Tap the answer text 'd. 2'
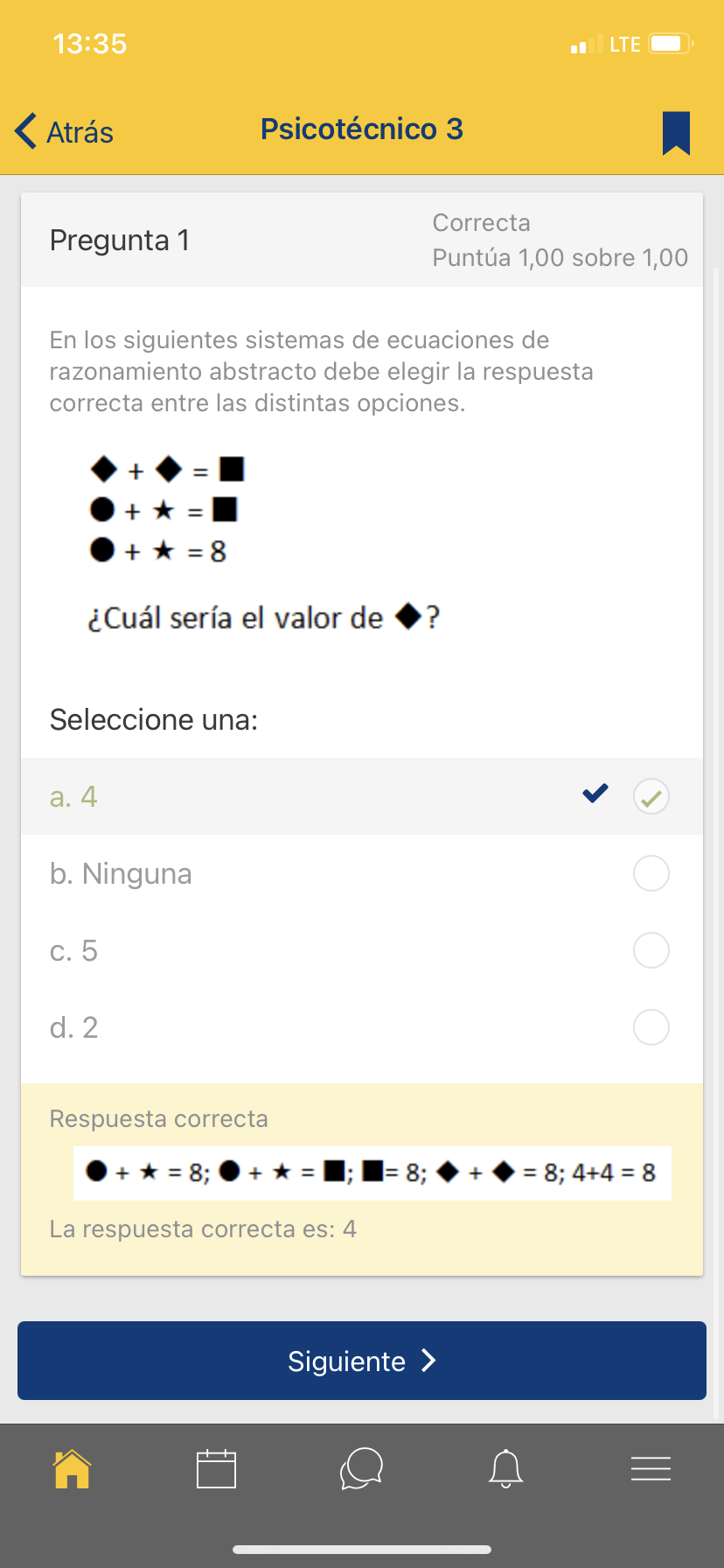The height and width of the screenshot is (1568, 724). pos(74,1027)
